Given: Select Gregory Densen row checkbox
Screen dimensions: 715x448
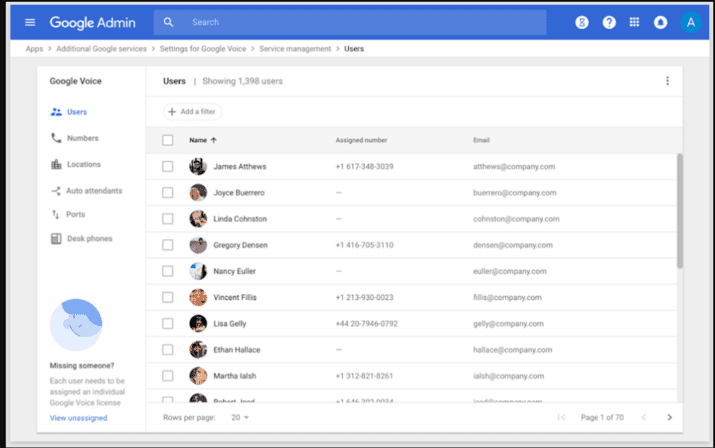Looking at the screenshot, I should [168, 245].
